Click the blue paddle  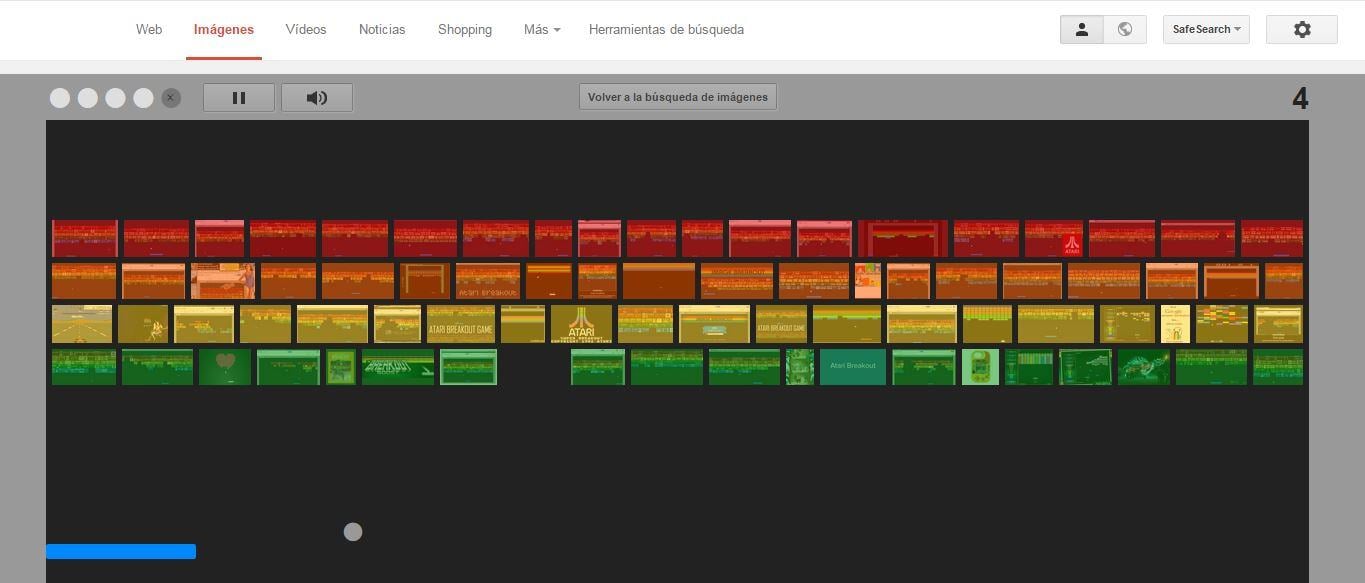tap(121, 551)
